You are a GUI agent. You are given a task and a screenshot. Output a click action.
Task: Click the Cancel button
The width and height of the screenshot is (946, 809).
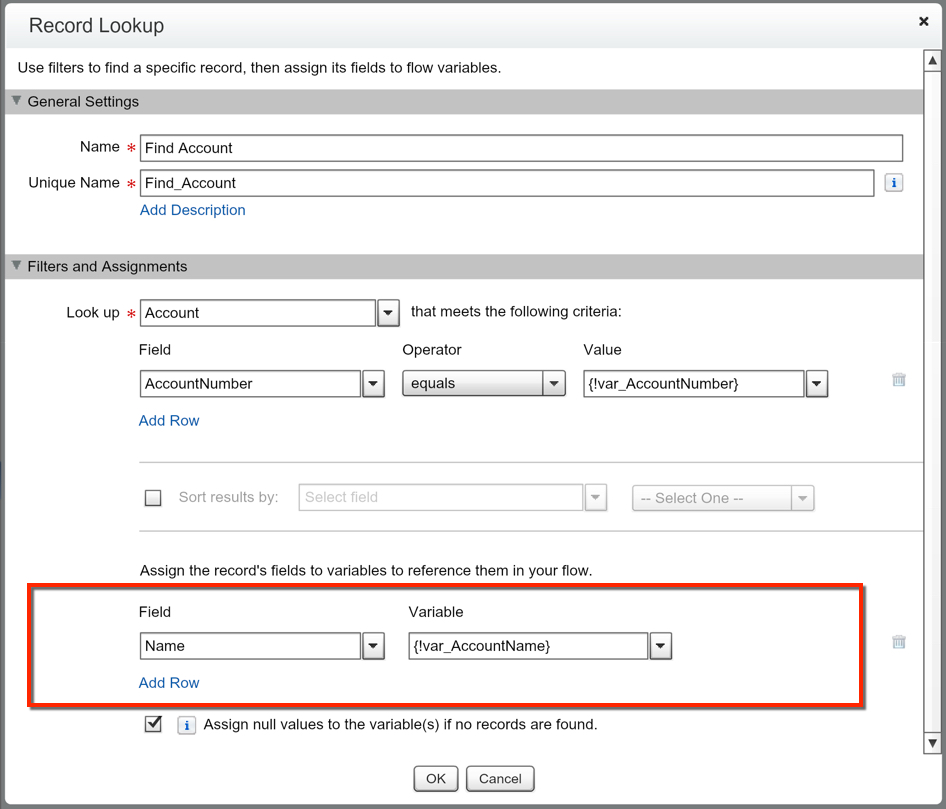tap(500, 779)
